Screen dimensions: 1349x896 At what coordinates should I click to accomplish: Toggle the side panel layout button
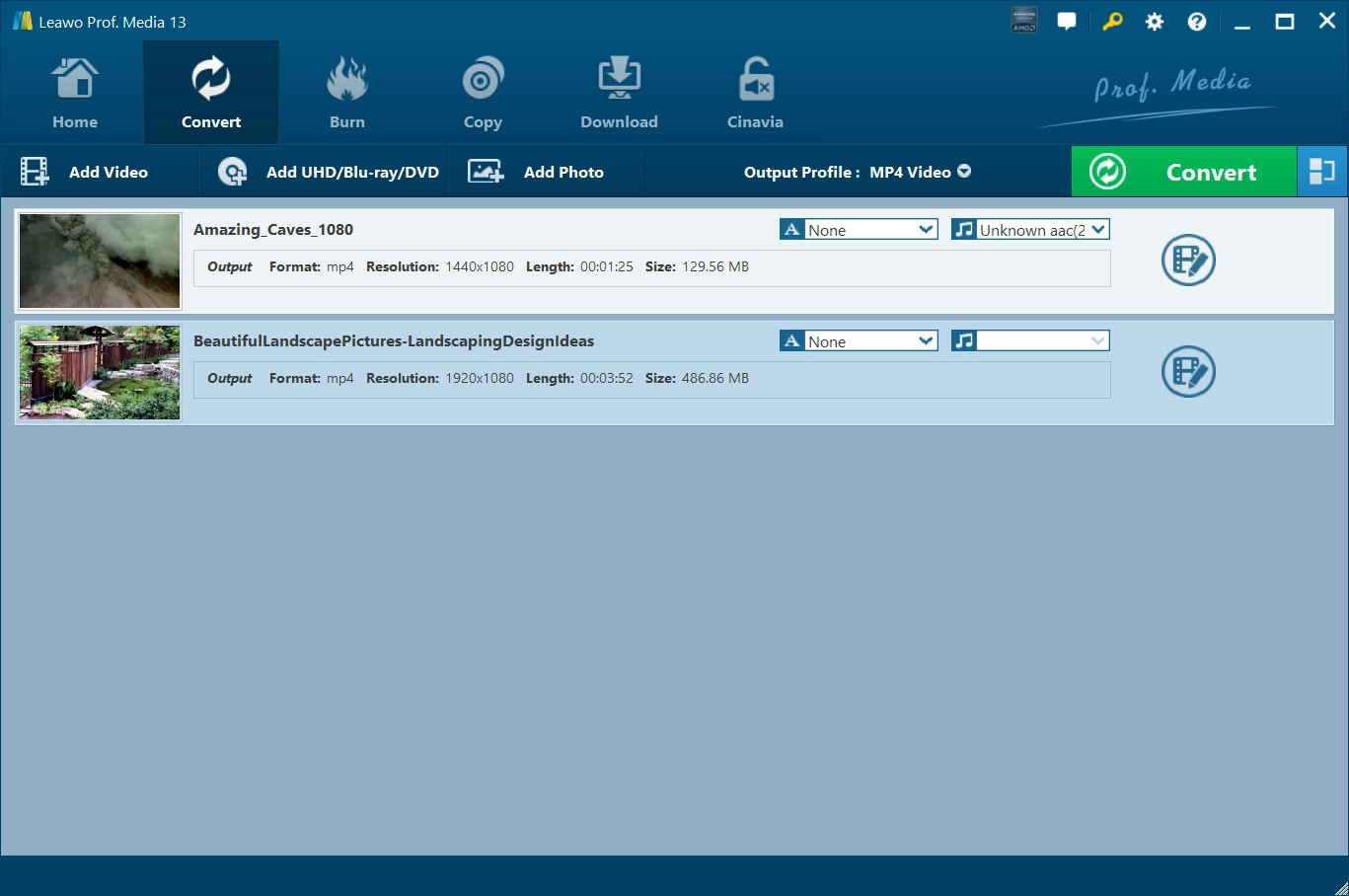click(x=1321, y=172)
